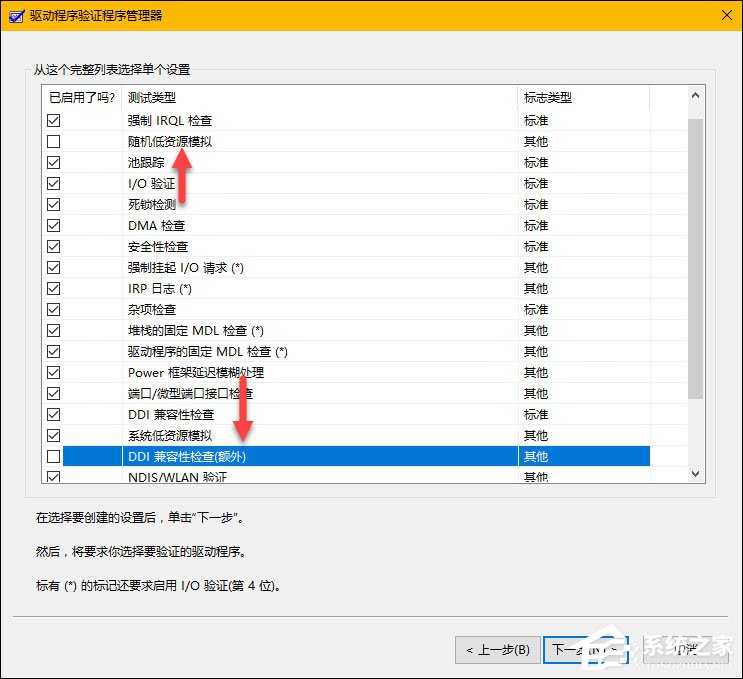The height and width of the screenshot is (679, 743).
Task: Uncheck 堆栈的固定 MDL 检查 checkbox
Action: [x=54, y=330]
